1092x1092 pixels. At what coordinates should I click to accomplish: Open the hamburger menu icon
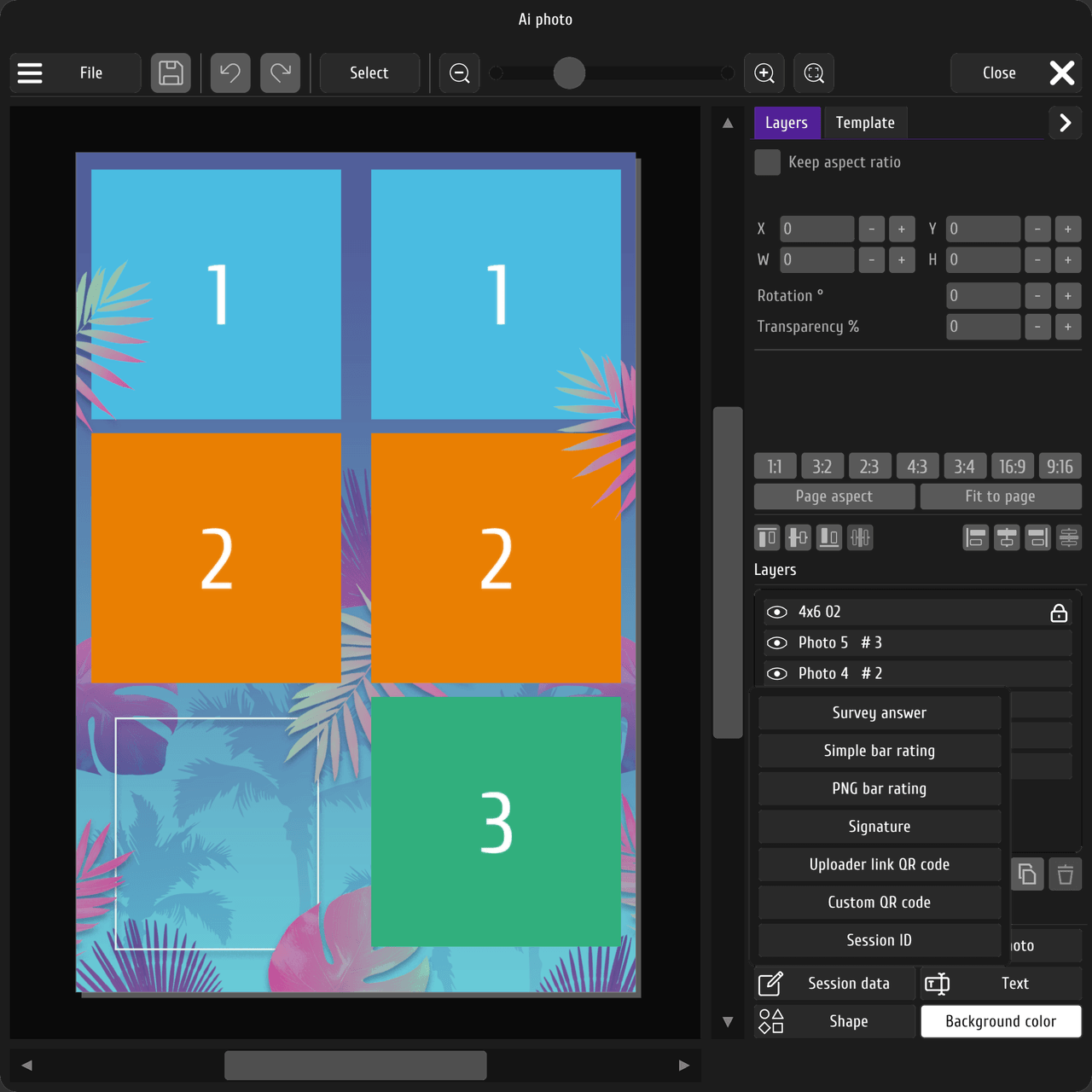pos(30,73)
